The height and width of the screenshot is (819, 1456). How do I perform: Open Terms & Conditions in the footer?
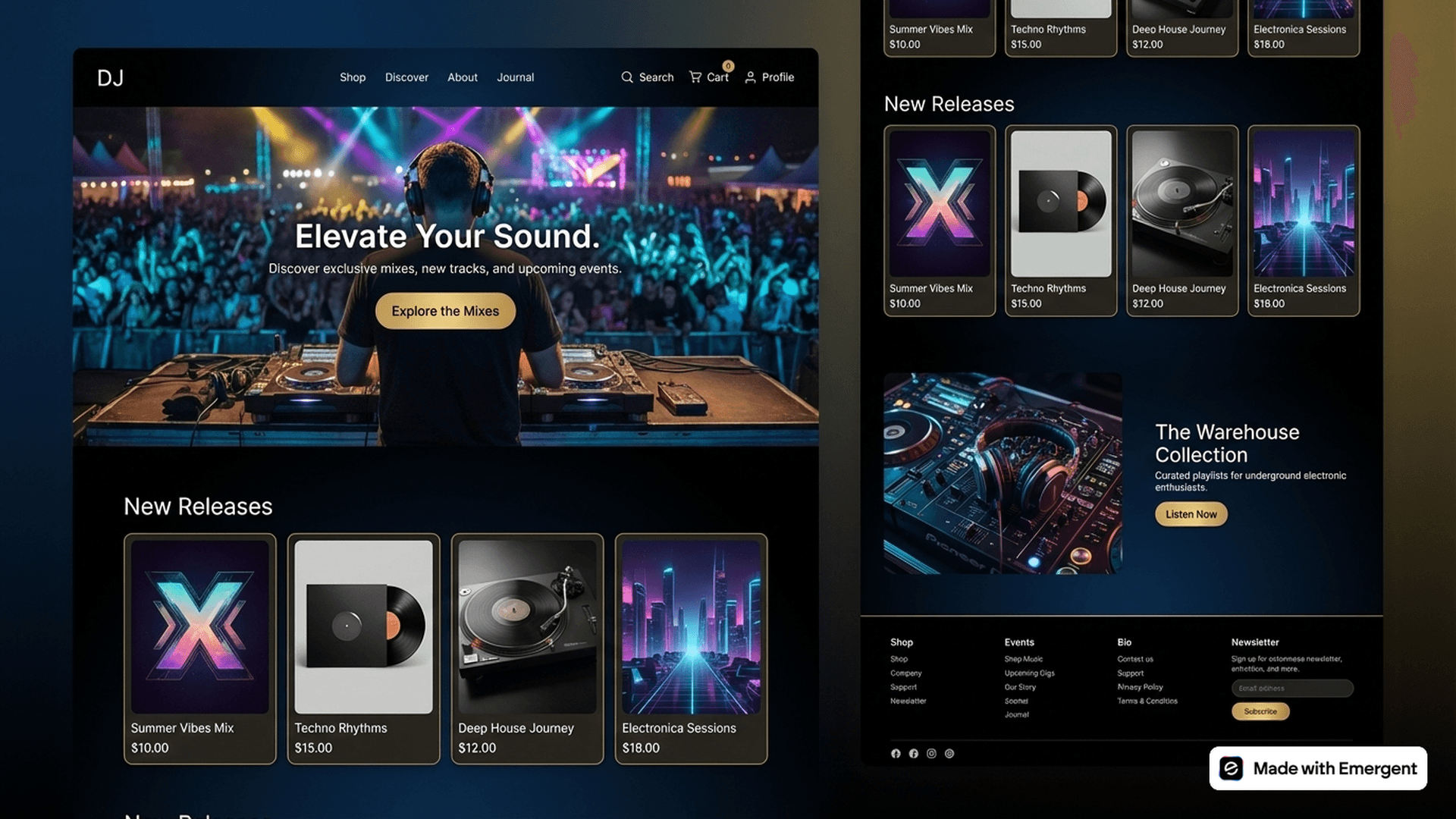point(1147,701)
